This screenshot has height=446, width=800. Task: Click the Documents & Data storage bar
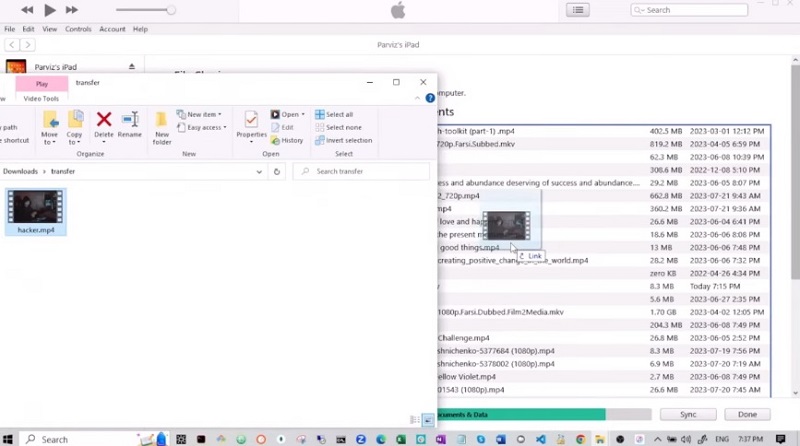point(521,414)
